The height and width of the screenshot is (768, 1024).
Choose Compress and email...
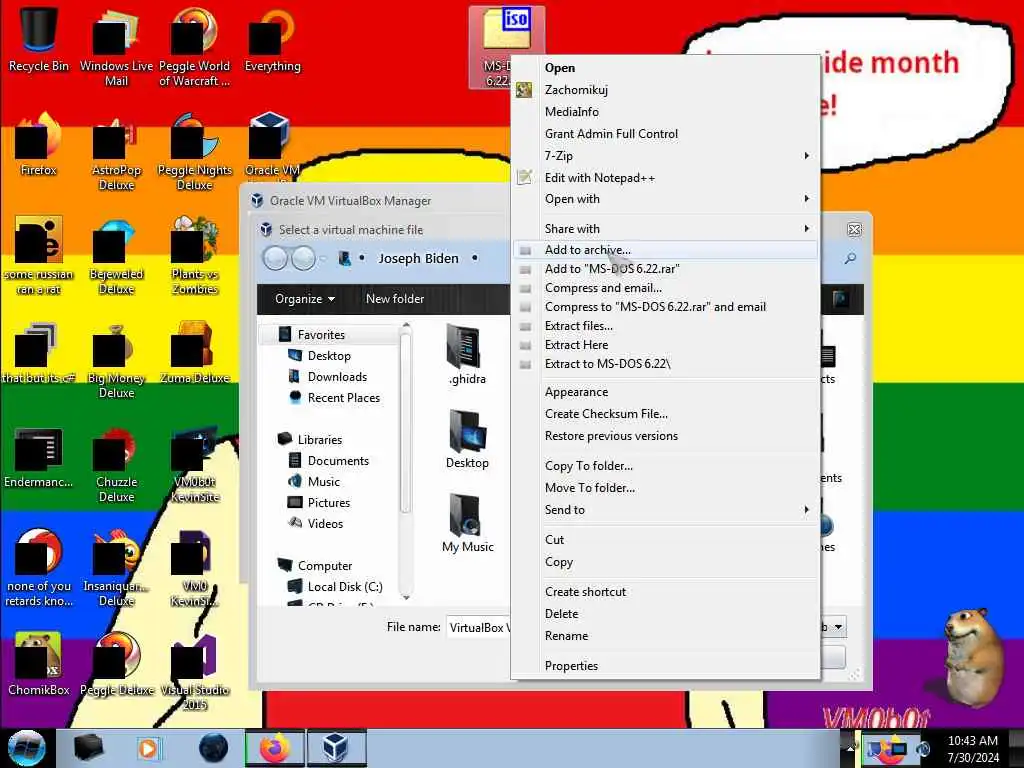(665, 287)
